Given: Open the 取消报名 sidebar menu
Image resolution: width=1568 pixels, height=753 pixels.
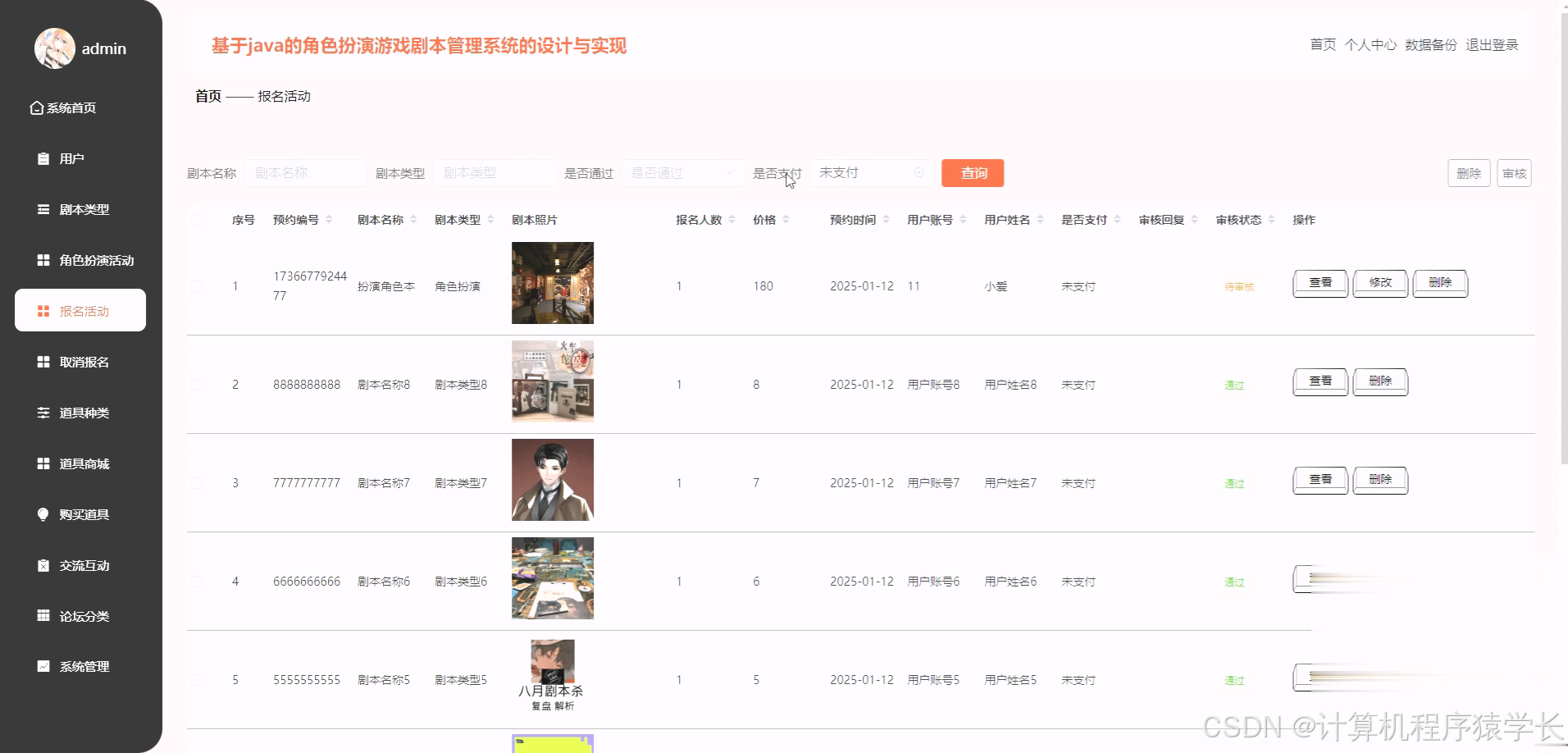Looking at the screenshot, I should click(80, 362).
